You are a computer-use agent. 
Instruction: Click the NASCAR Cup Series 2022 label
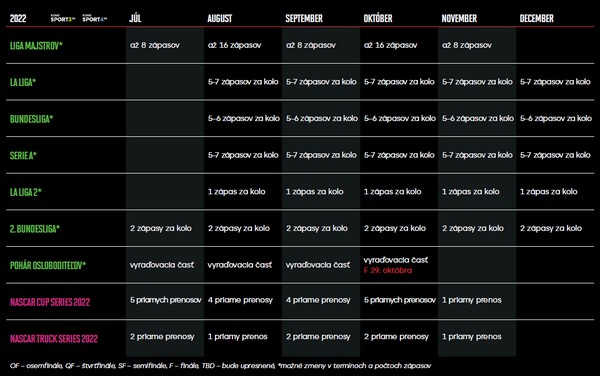pyautogui.click(x=50, y=302)
